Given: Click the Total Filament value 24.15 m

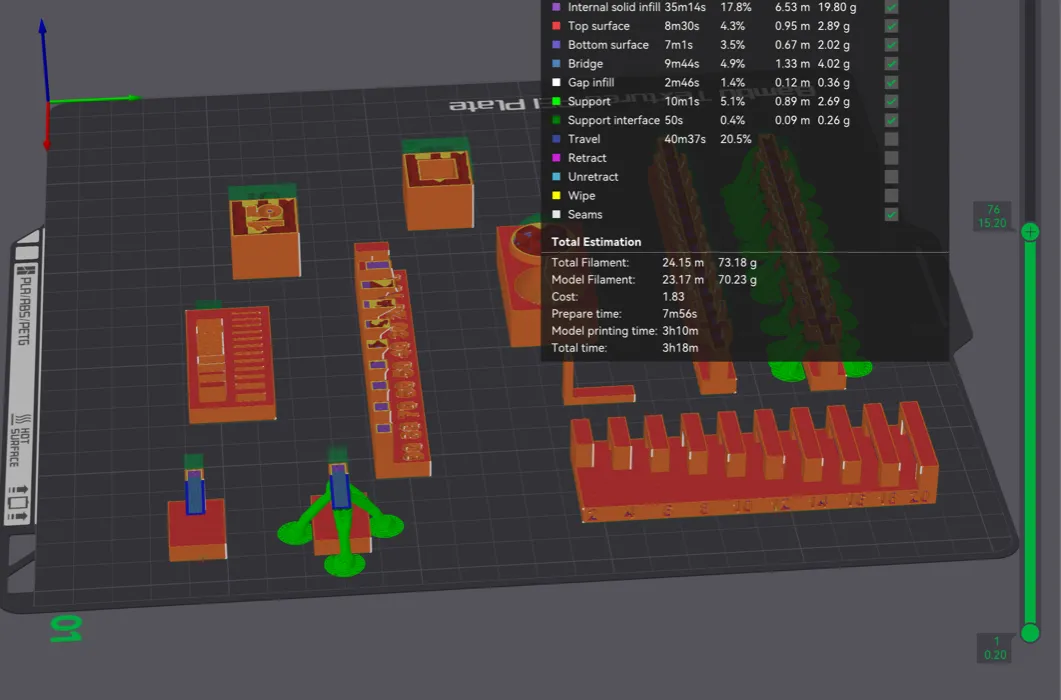Looking at the screenshot, I should pyautogui.click(x=683, y=263).
